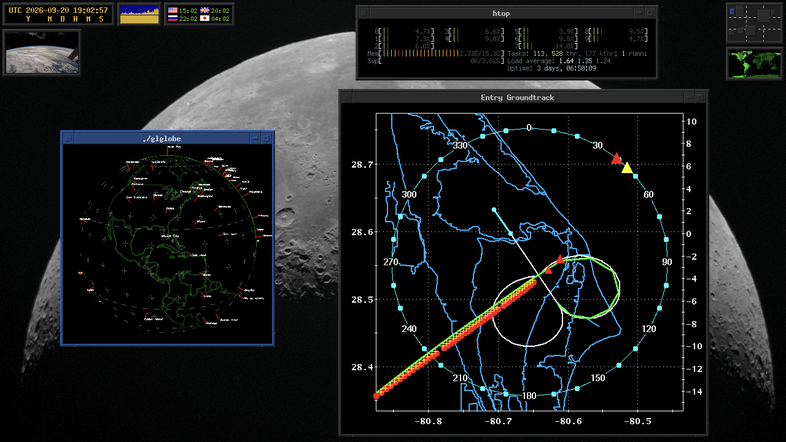The width and height of the screenshot is (786, 442).
Task: Click the 300 compass heading label
Action: pos(409,194)
